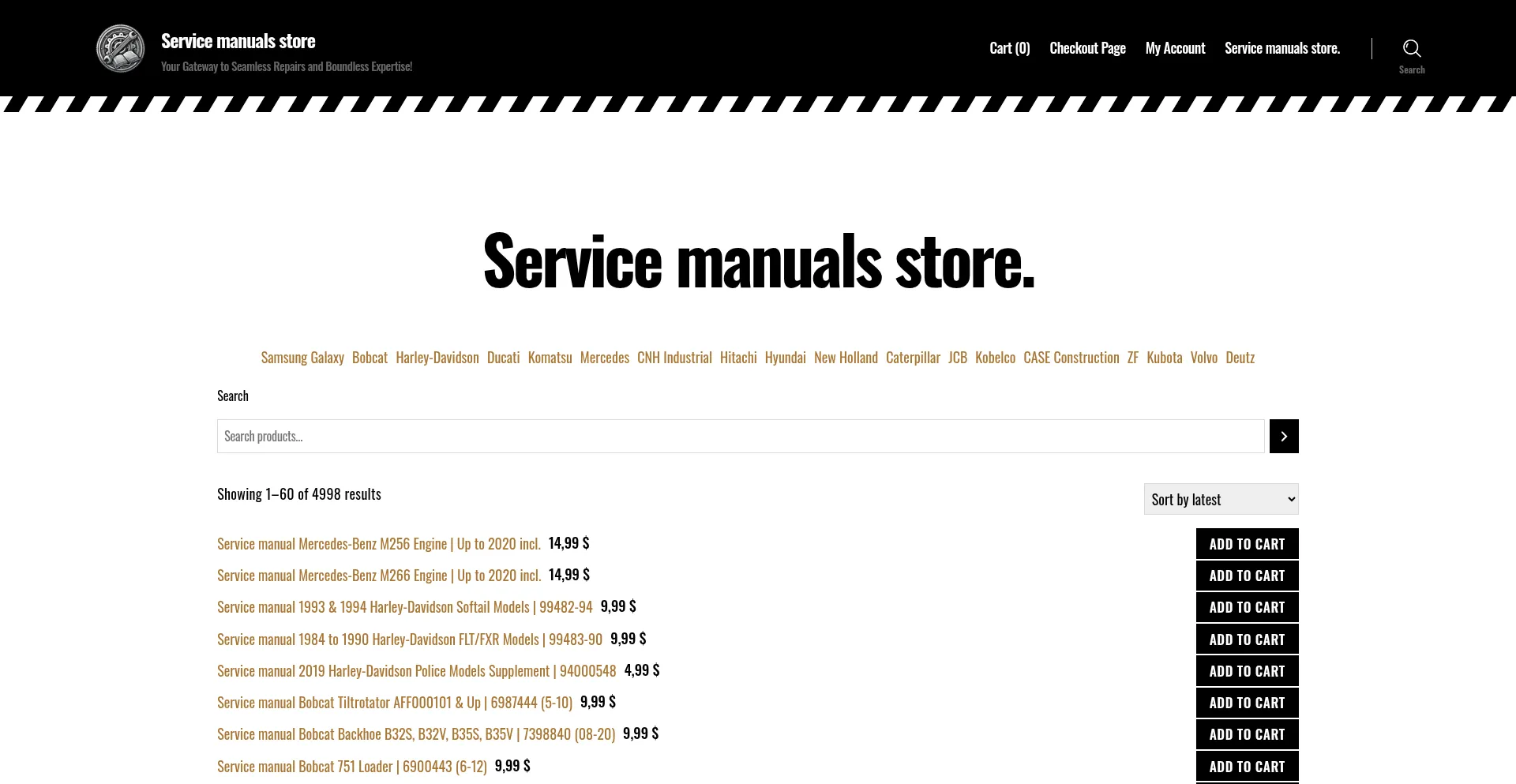Open My Account menu item
The image size is (1516, 784).
click(1175, 48)
